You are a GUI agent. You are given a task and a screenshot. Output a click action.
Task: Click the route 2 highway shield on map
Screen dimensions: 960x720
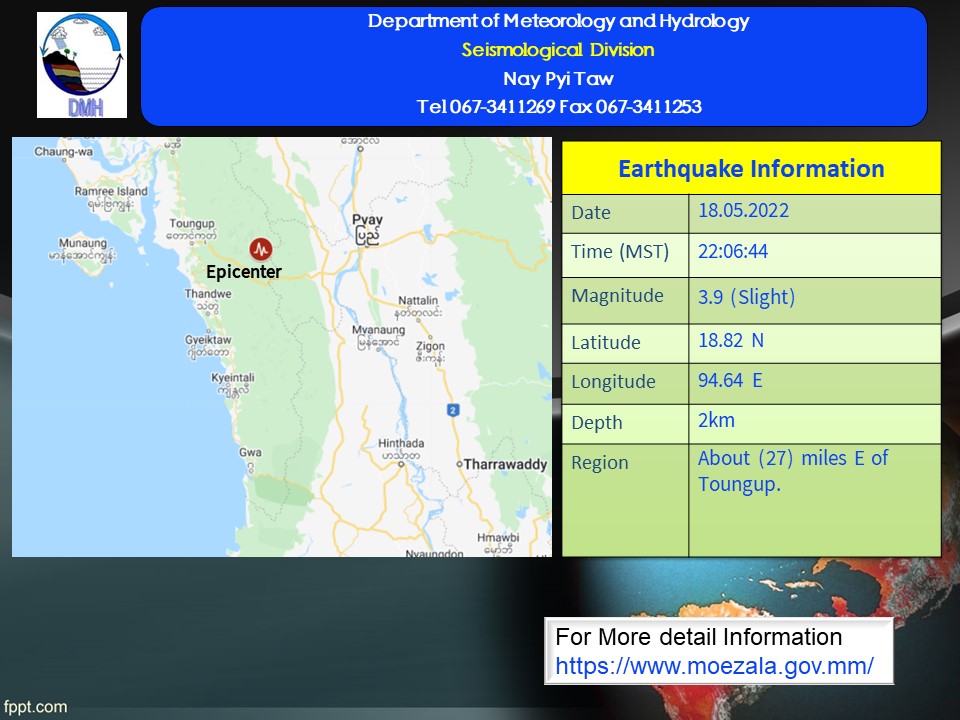[x=453, y=410]
